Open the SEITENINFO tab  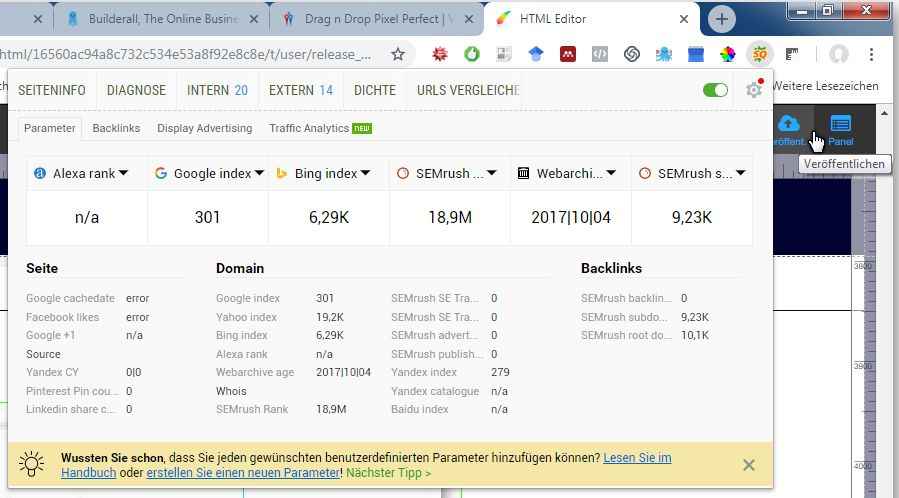(x=52, y=90)
